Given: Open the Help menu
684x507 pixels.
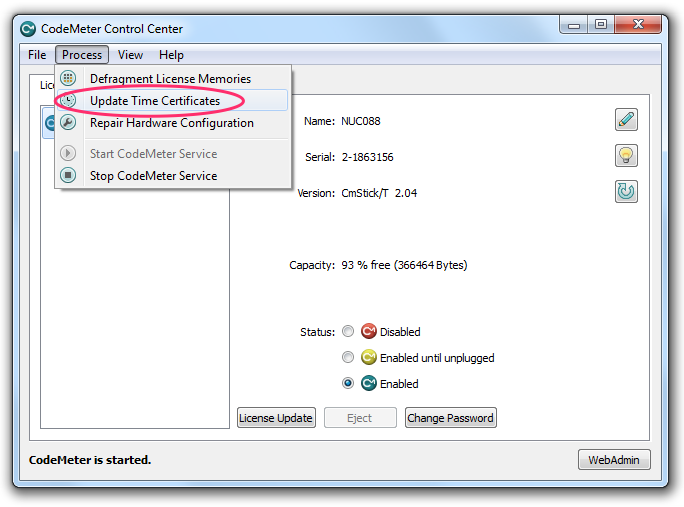Looking at the screenshot, I should click(x=171, y=55).
